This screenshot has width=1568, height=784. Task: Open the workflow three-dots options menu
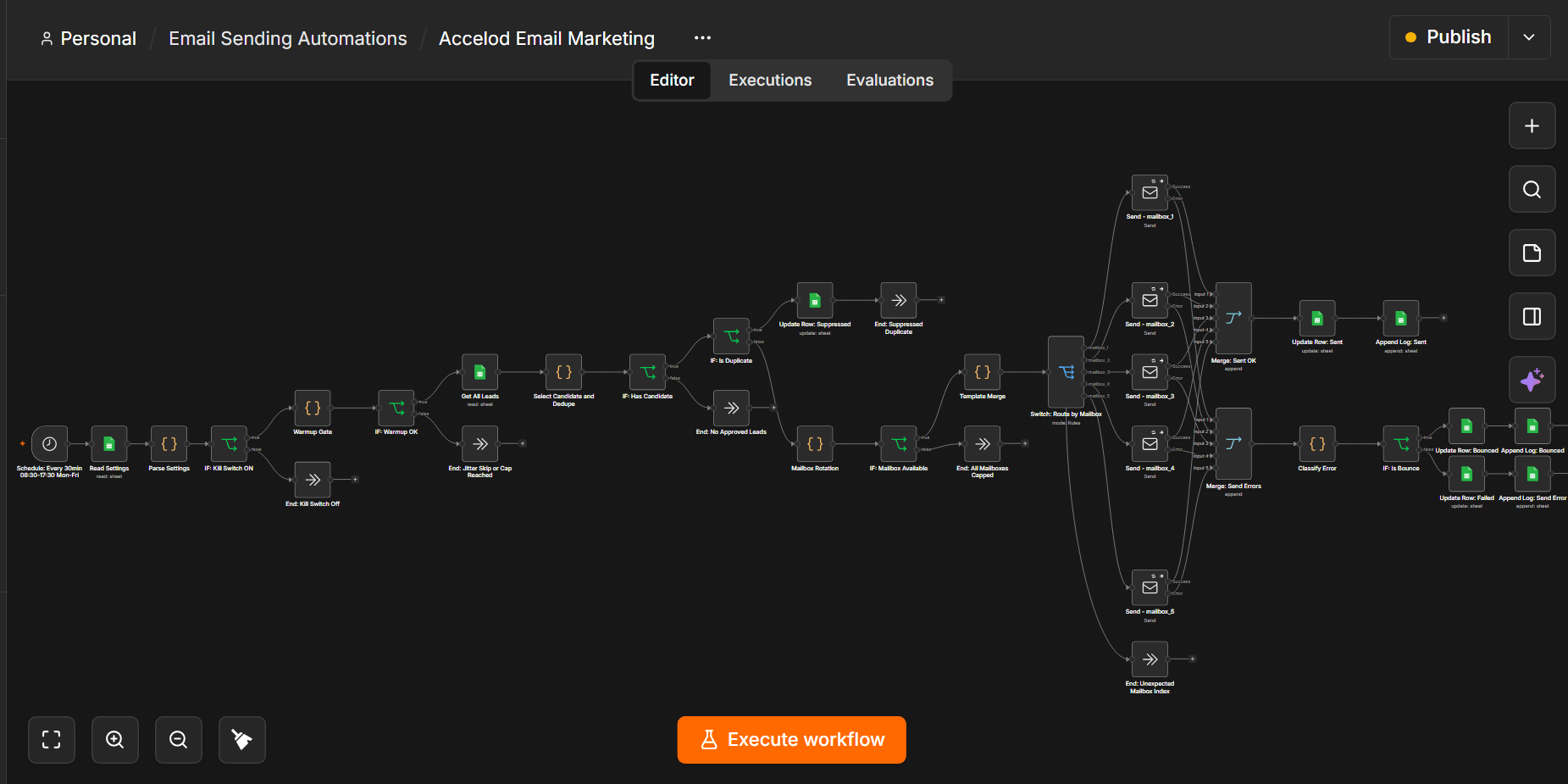click(x=702, y=38)
